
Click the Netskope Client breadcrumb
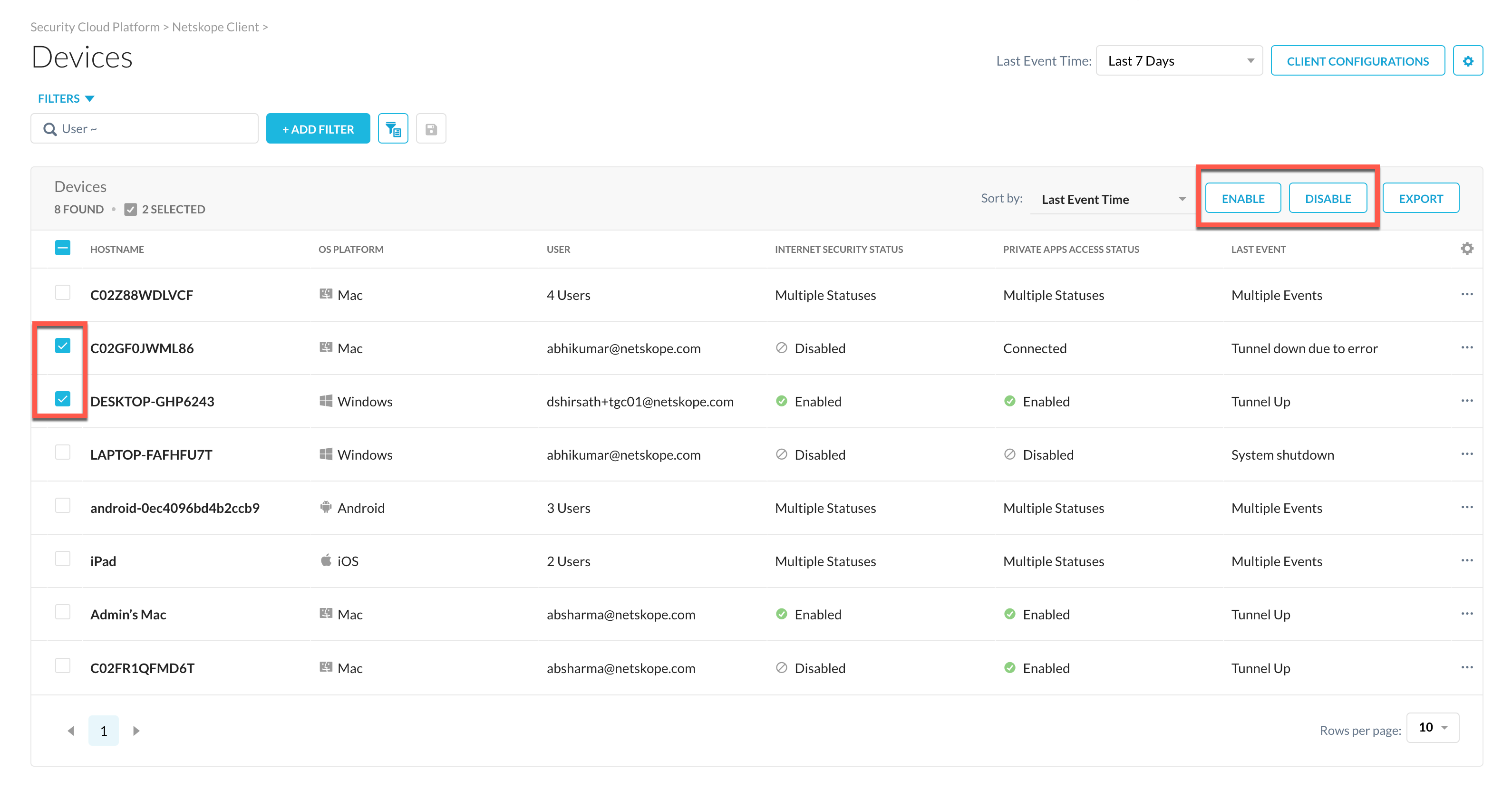coord(215,27)
